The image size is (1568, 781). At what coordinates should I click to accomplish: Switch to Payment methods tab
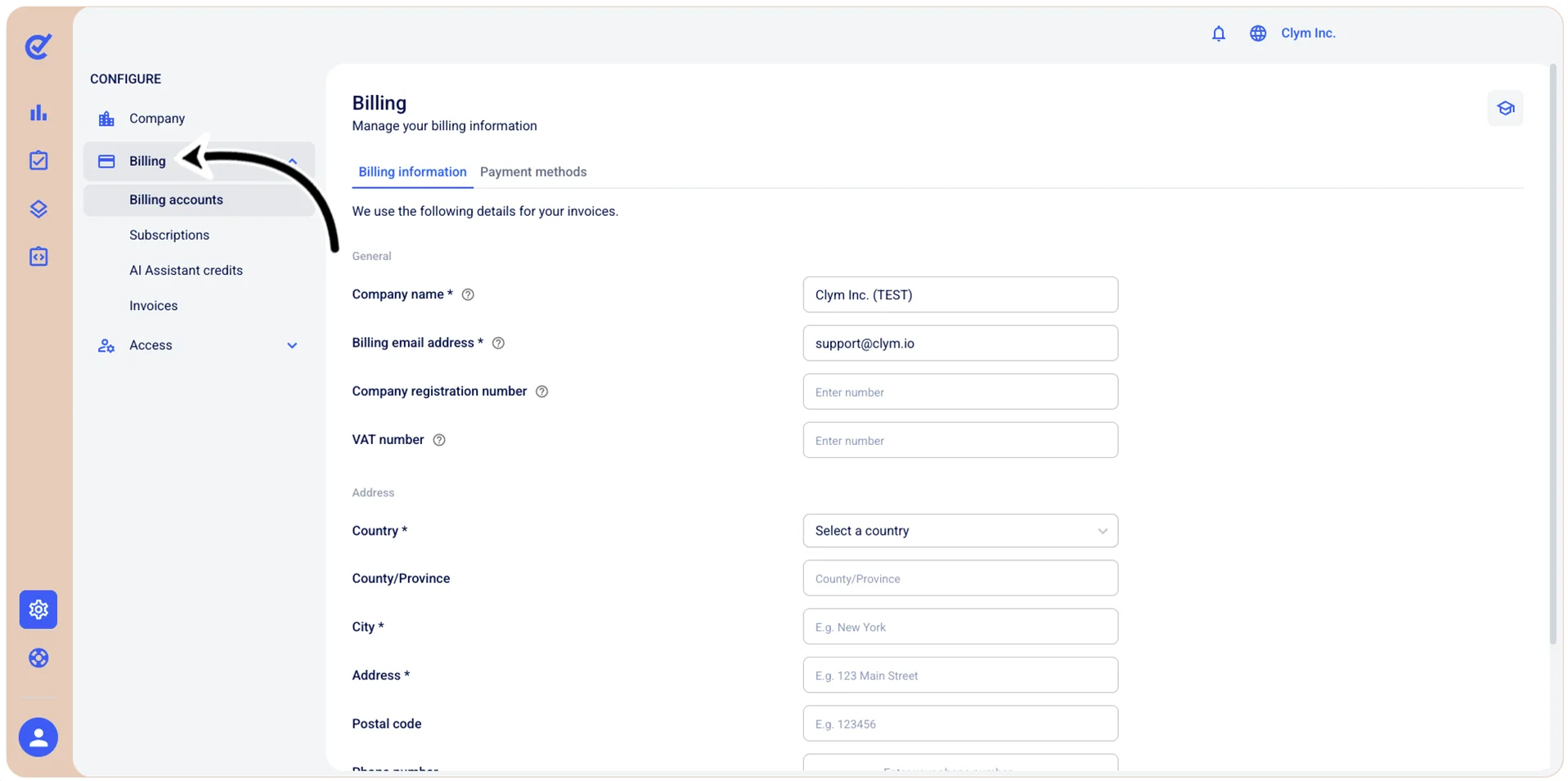point(533,172)
